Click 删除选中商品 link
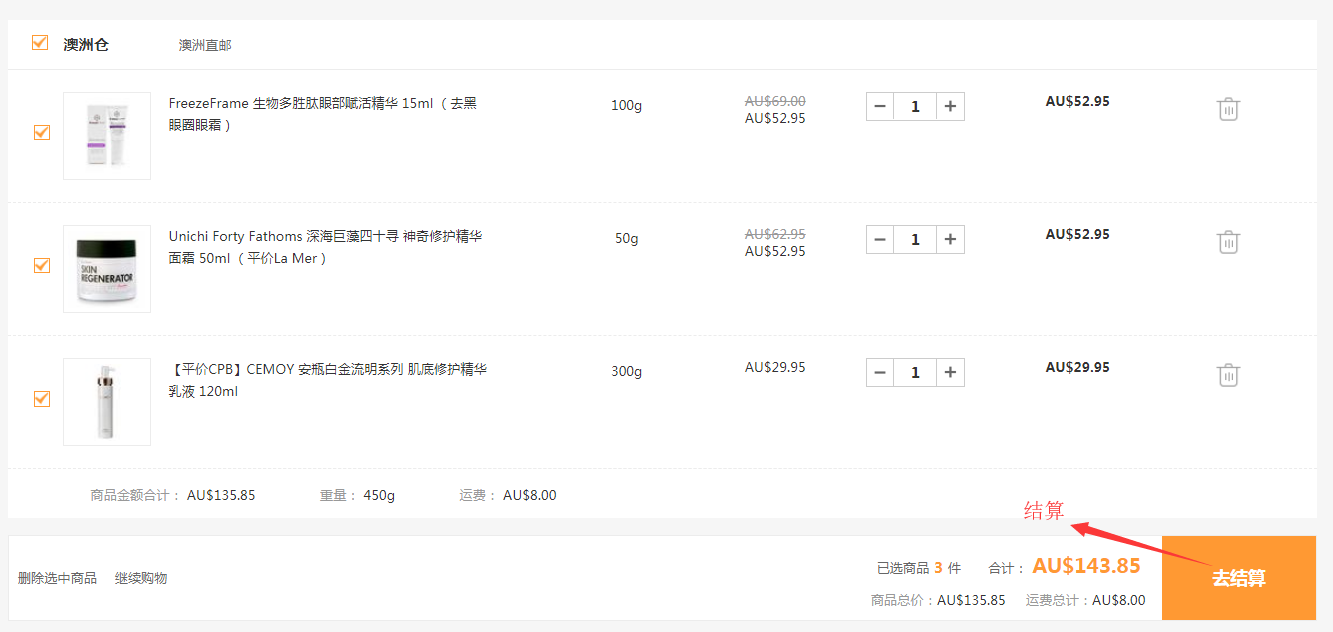Screen dimensions: 1333x632 (57, 578)
